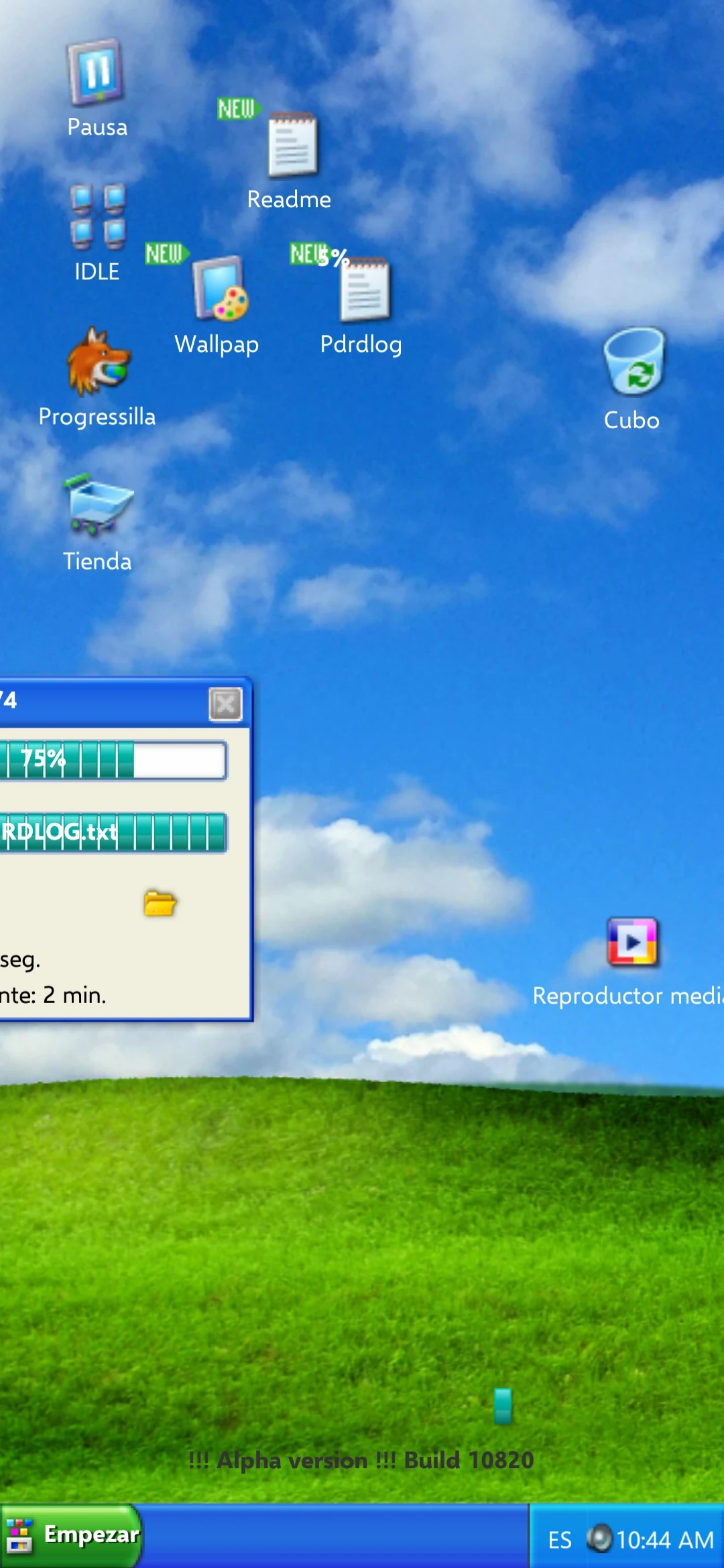Open the Empezar start menu
724x1568 pixels.
tap(71, 1534)
